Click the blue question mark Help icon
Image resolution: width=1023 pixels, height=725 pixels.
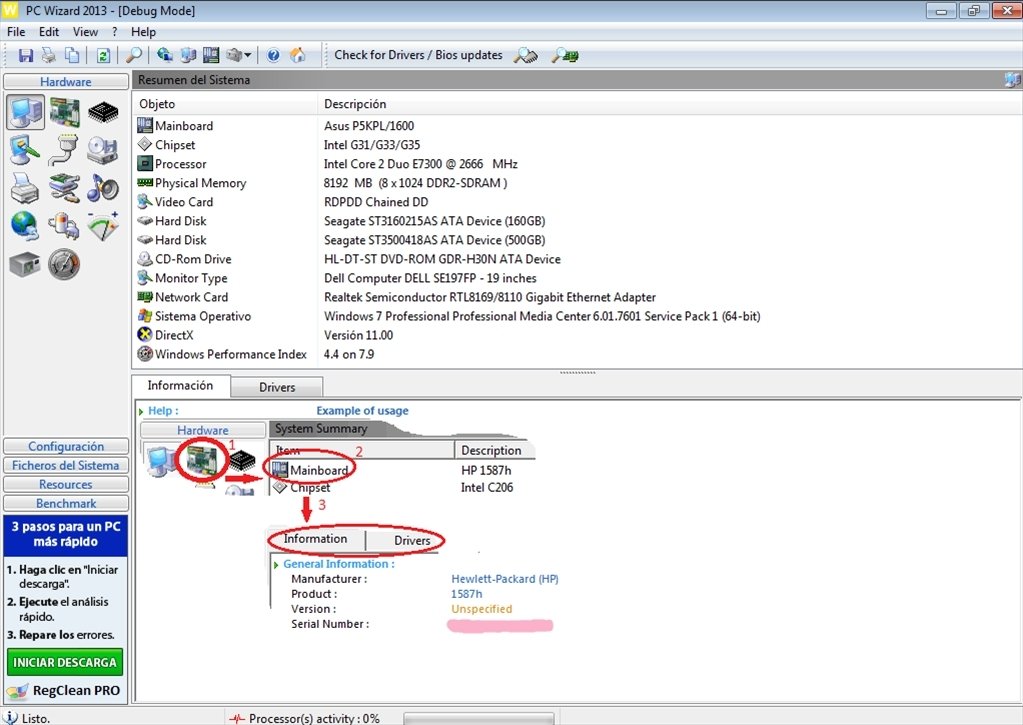tap(273, 55)
